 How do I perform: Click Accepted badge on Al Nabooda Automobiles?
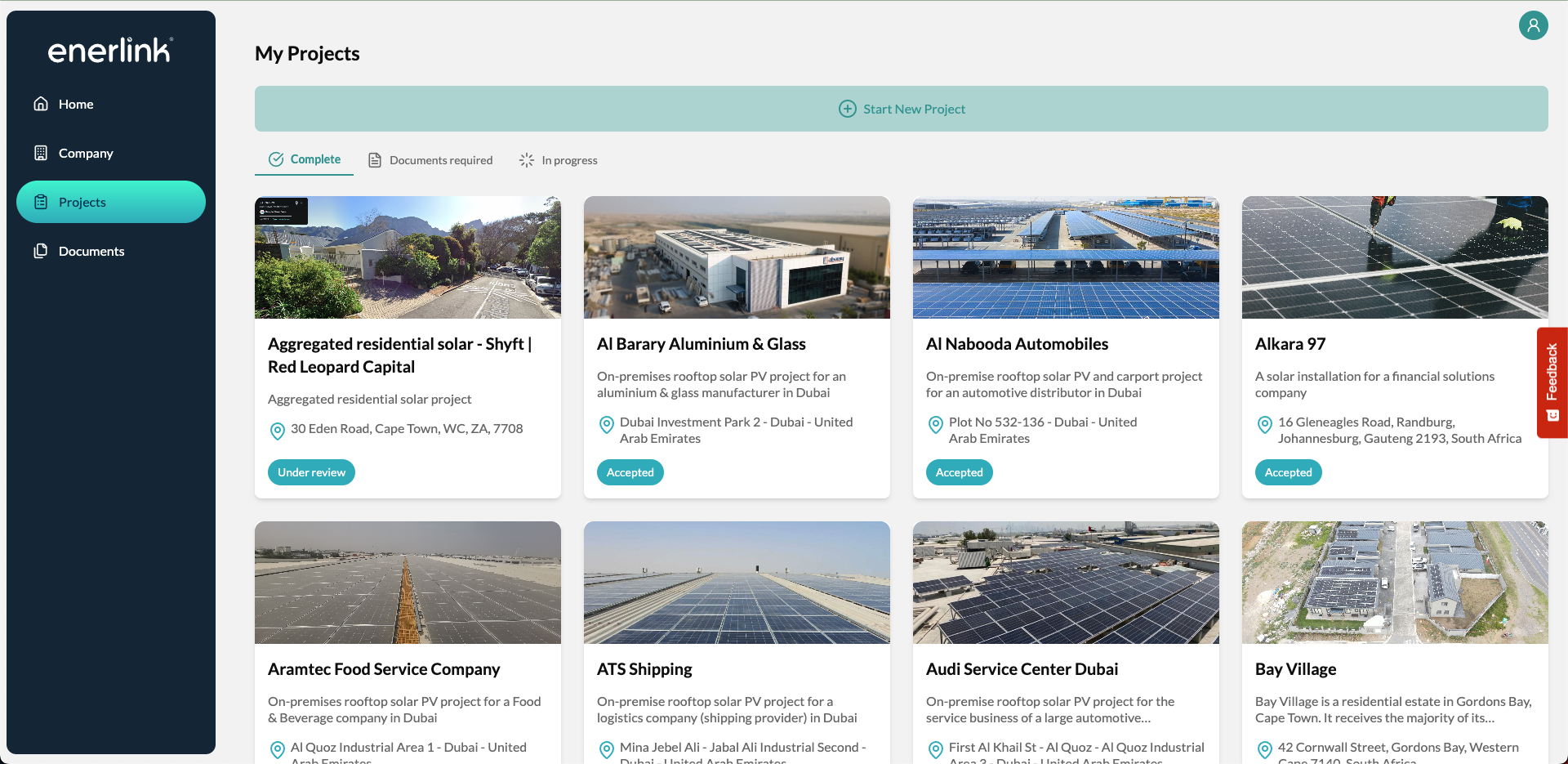tap(959, 472)
